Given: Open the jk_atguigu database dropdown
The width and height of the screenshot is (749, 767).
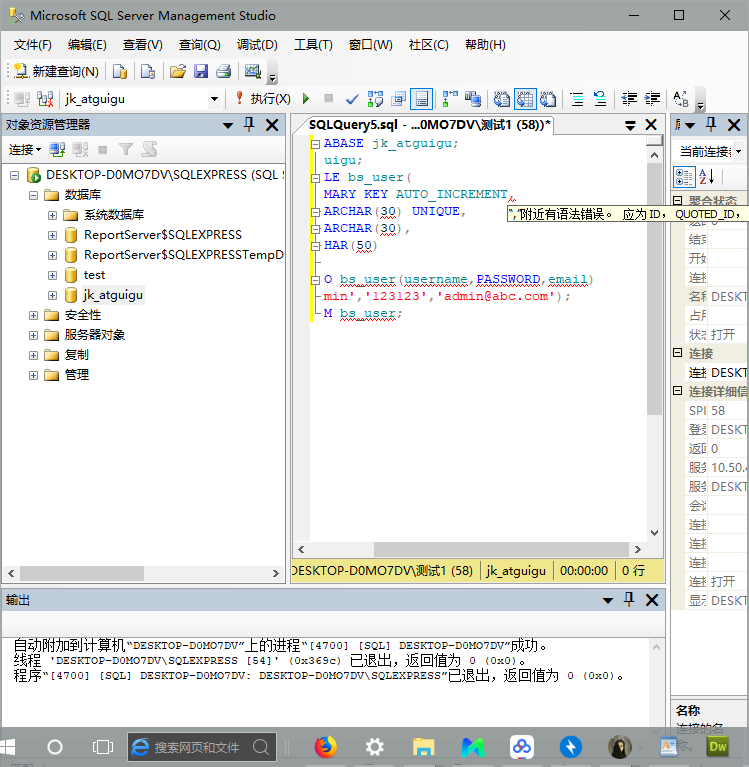Looking at the screenshot, I should 214,99.
